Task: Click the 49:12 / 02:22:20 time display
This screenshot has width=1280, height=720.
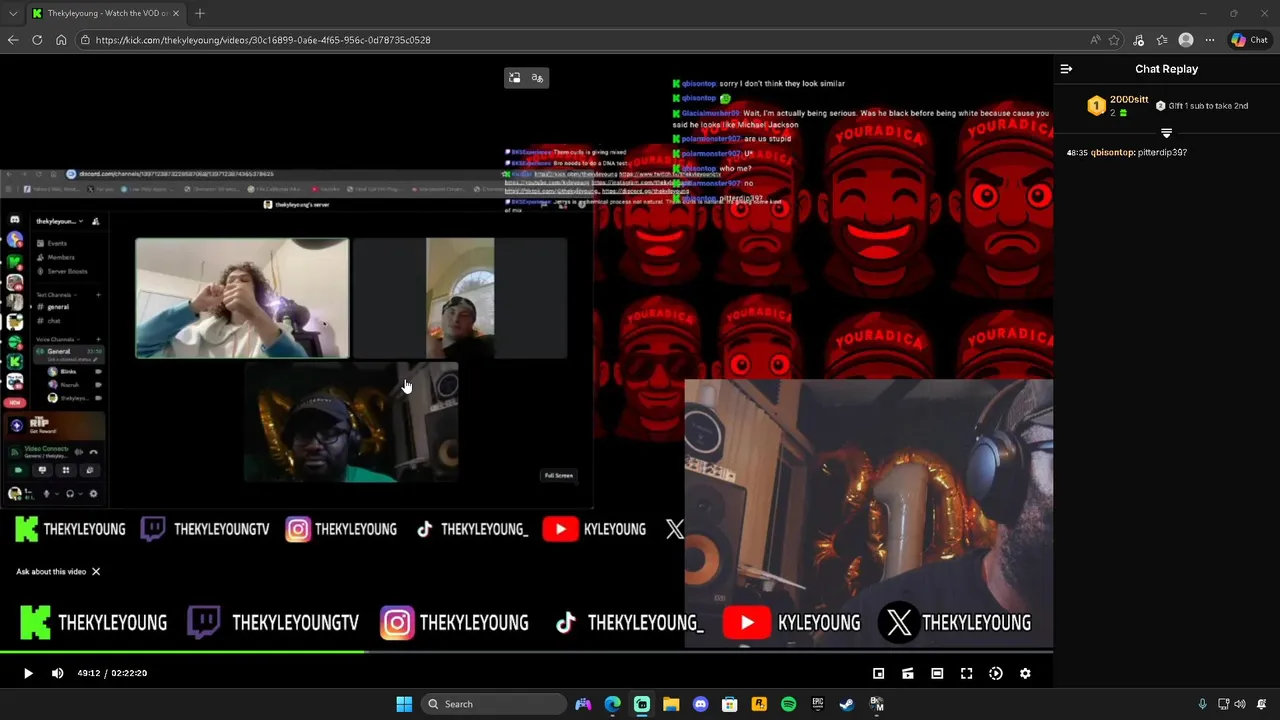Action: click(x=112, y=673)
